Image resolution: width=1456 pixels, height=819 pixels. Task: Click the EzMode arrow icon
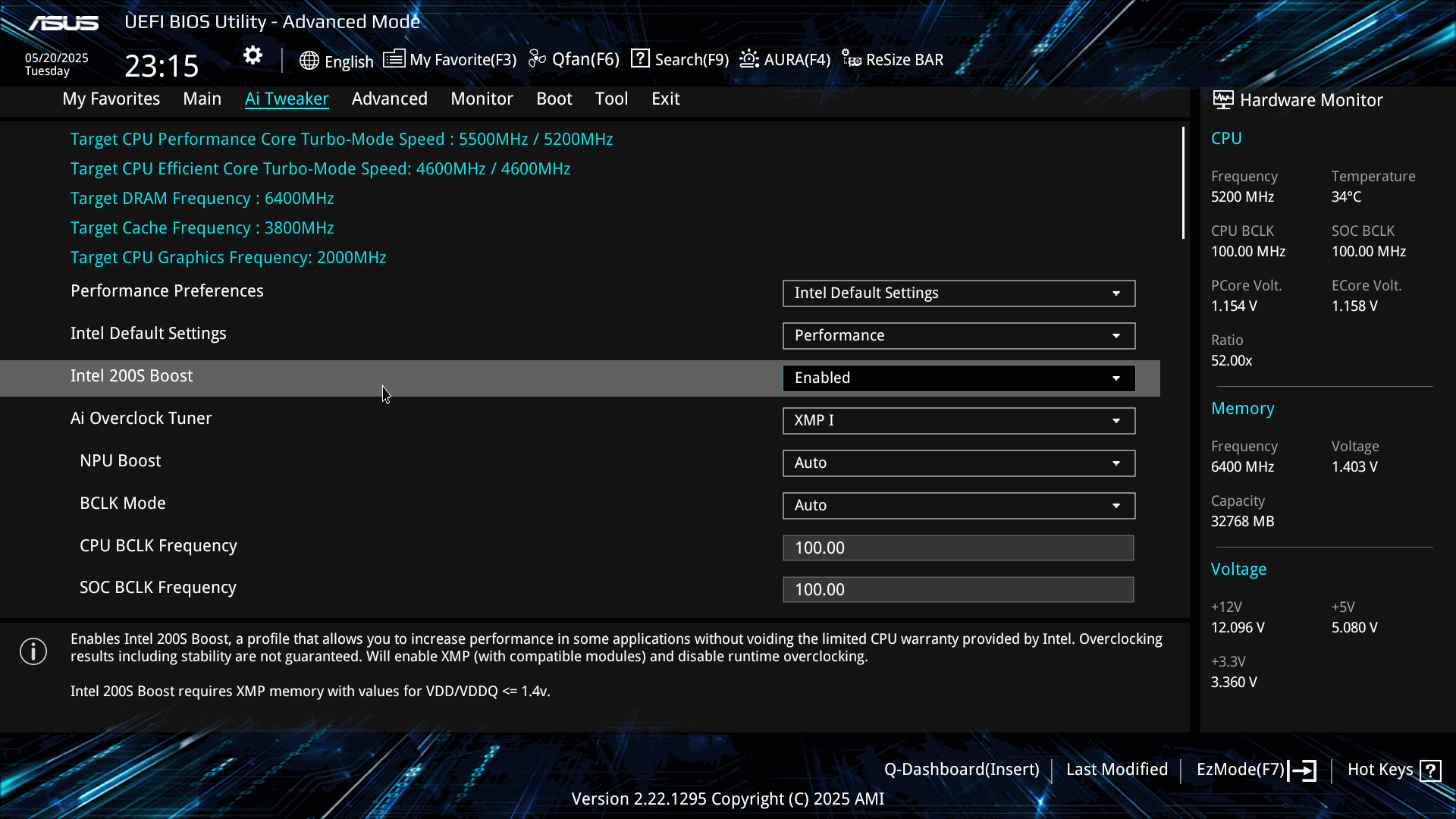(x=1302, y=770)
